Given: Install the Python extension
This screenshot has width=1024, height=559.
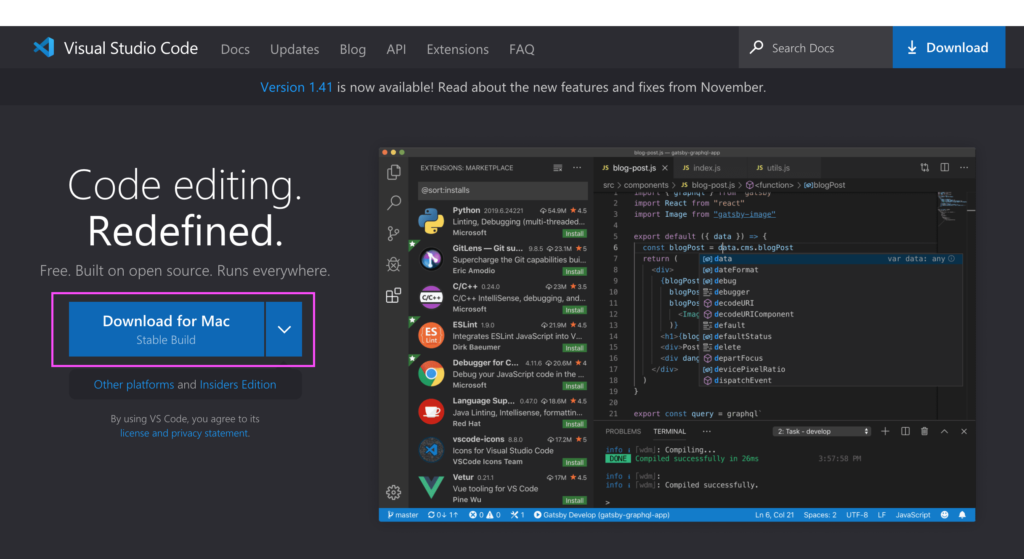Looking at the screenshot, I should [575, 233].
